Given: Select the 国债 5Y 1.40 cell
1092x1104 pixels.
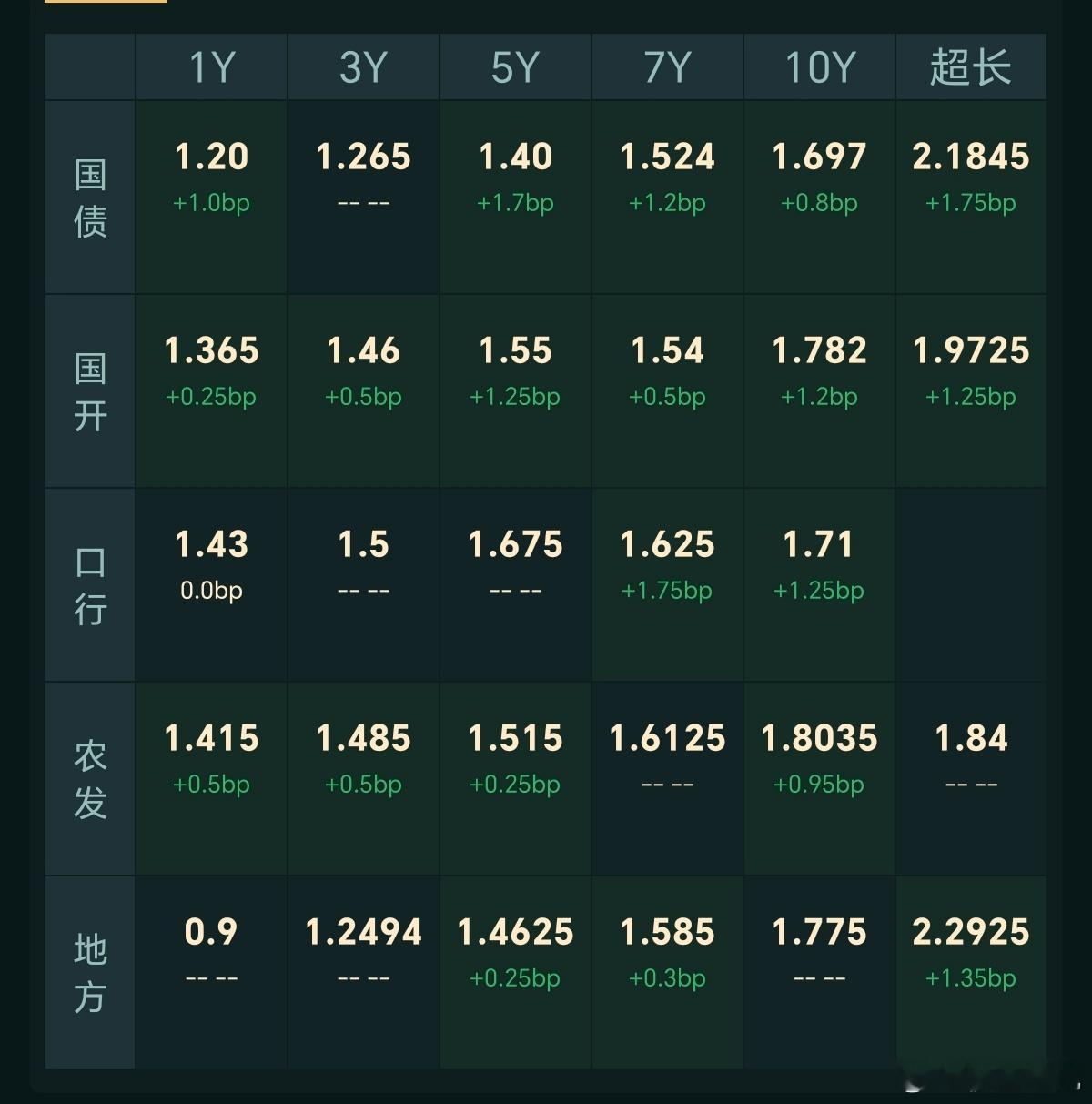Looking at the screenshot, I should [515, 198].
